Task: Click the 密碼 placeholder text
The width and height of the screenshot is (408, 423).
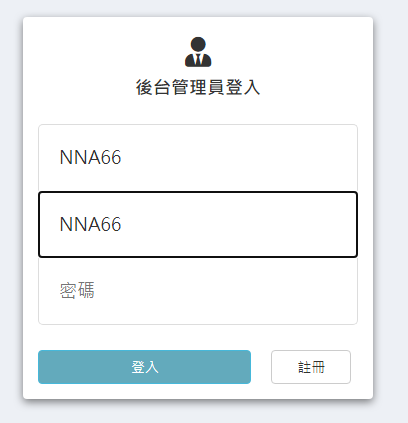Action: pos(77,290)
